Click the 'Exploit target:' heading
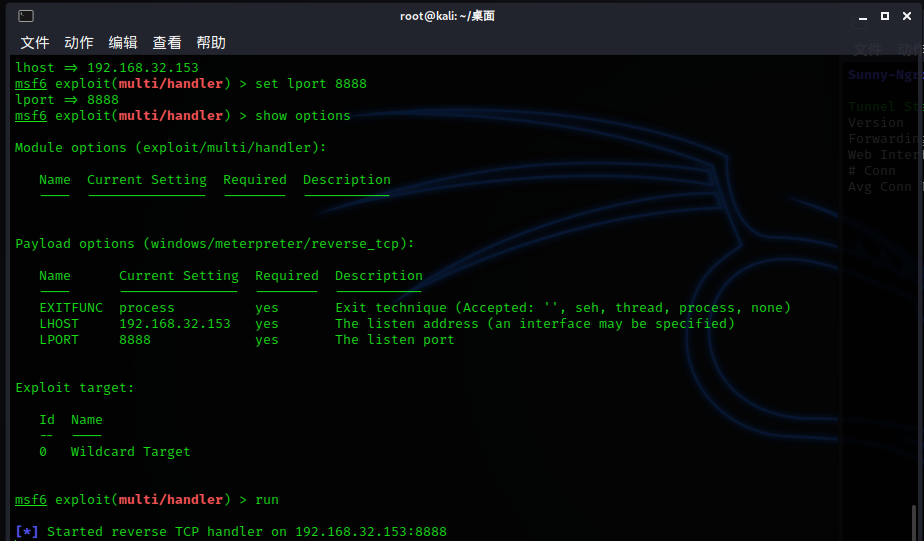Screen dimensions: 924x541 [x=74, y=388]
